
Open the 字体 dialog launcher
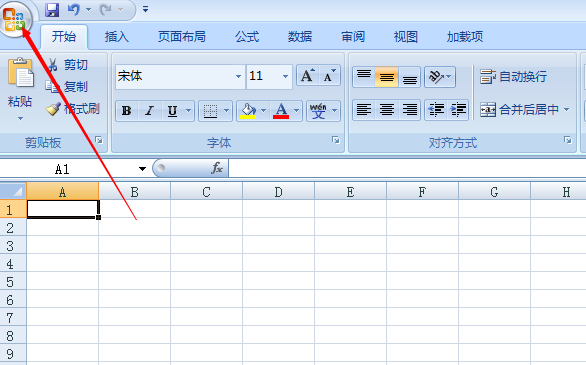[x=336, y=140]
